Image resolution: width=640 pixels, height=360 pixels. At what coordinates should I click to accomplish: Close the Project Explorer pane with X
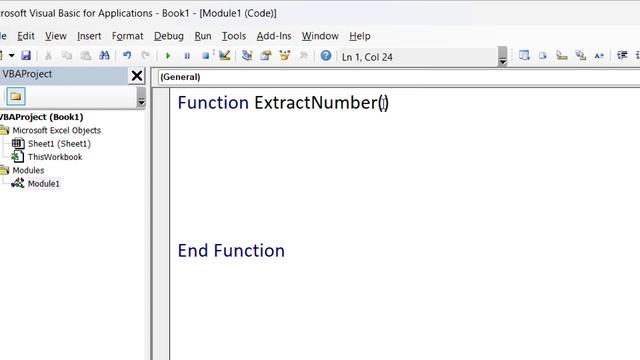click(x=137, y=76)
